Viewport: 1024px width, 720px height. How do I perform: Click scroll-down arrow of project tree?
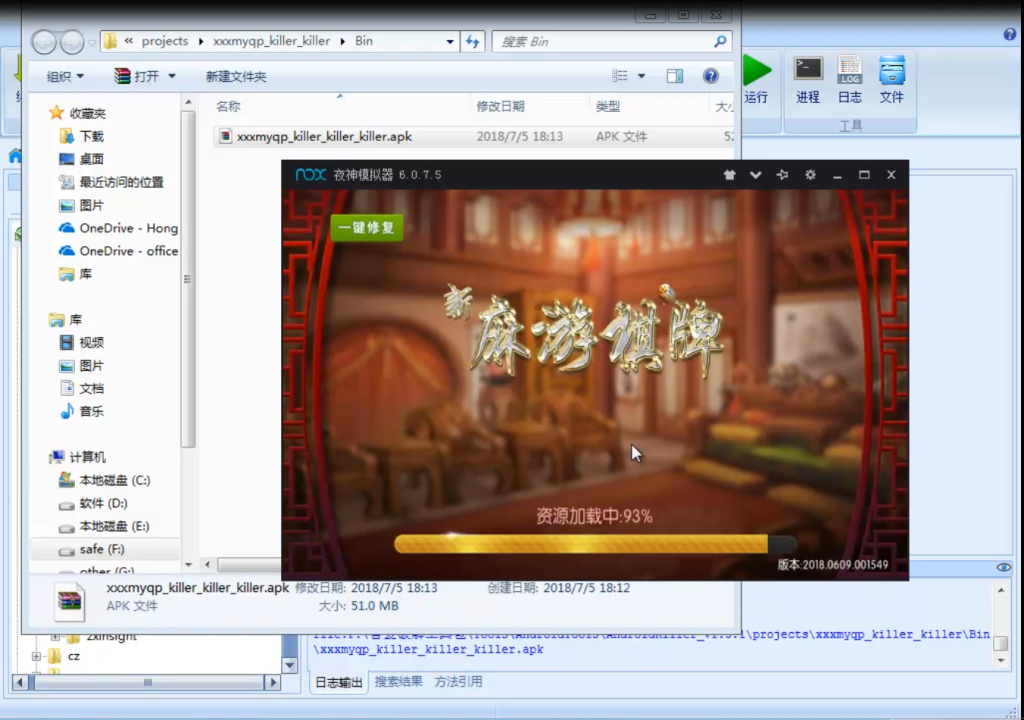pos(289,666)
